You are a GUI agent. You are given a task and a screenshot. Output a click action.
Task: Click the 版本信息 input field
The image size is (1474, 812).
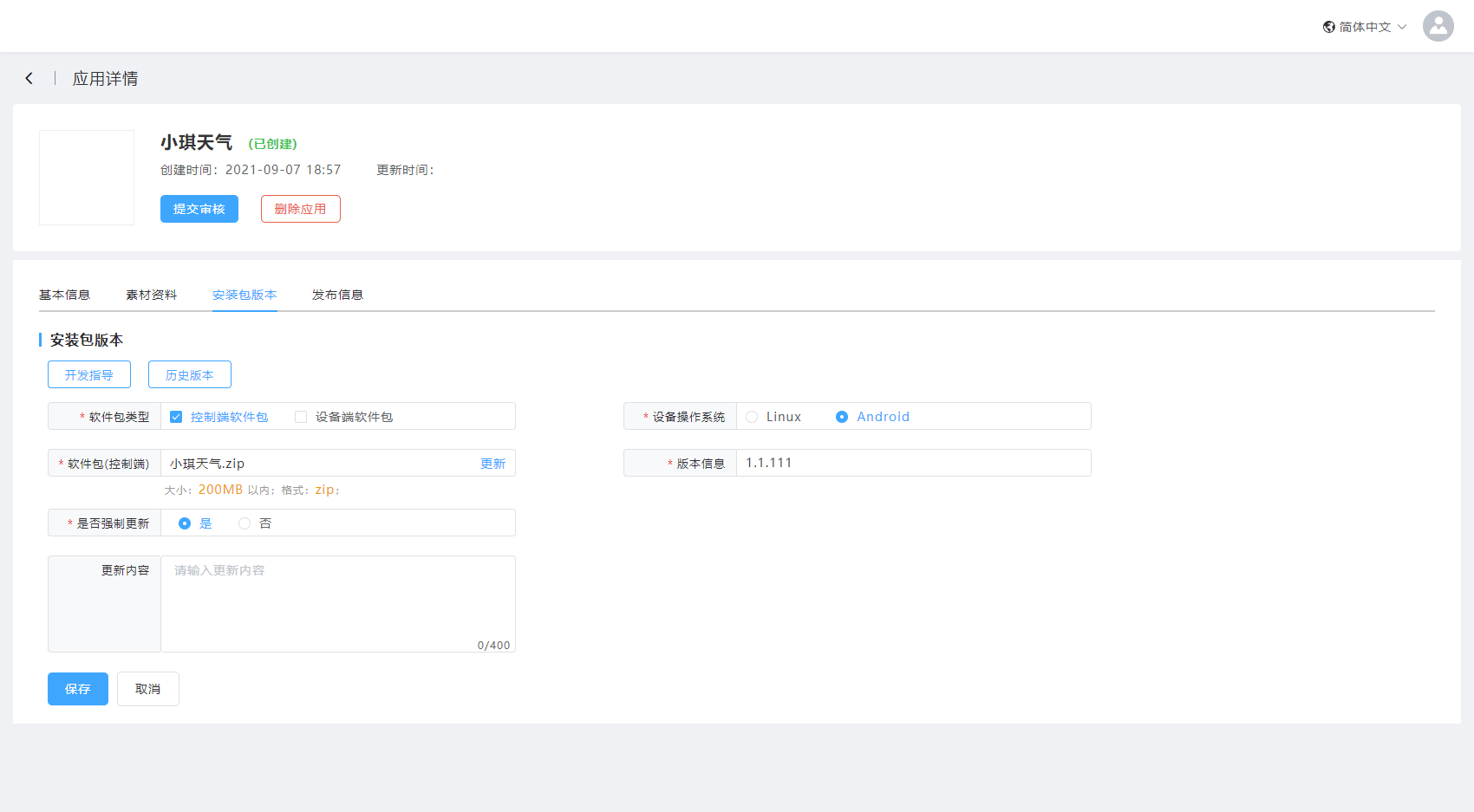coord(913,463)
